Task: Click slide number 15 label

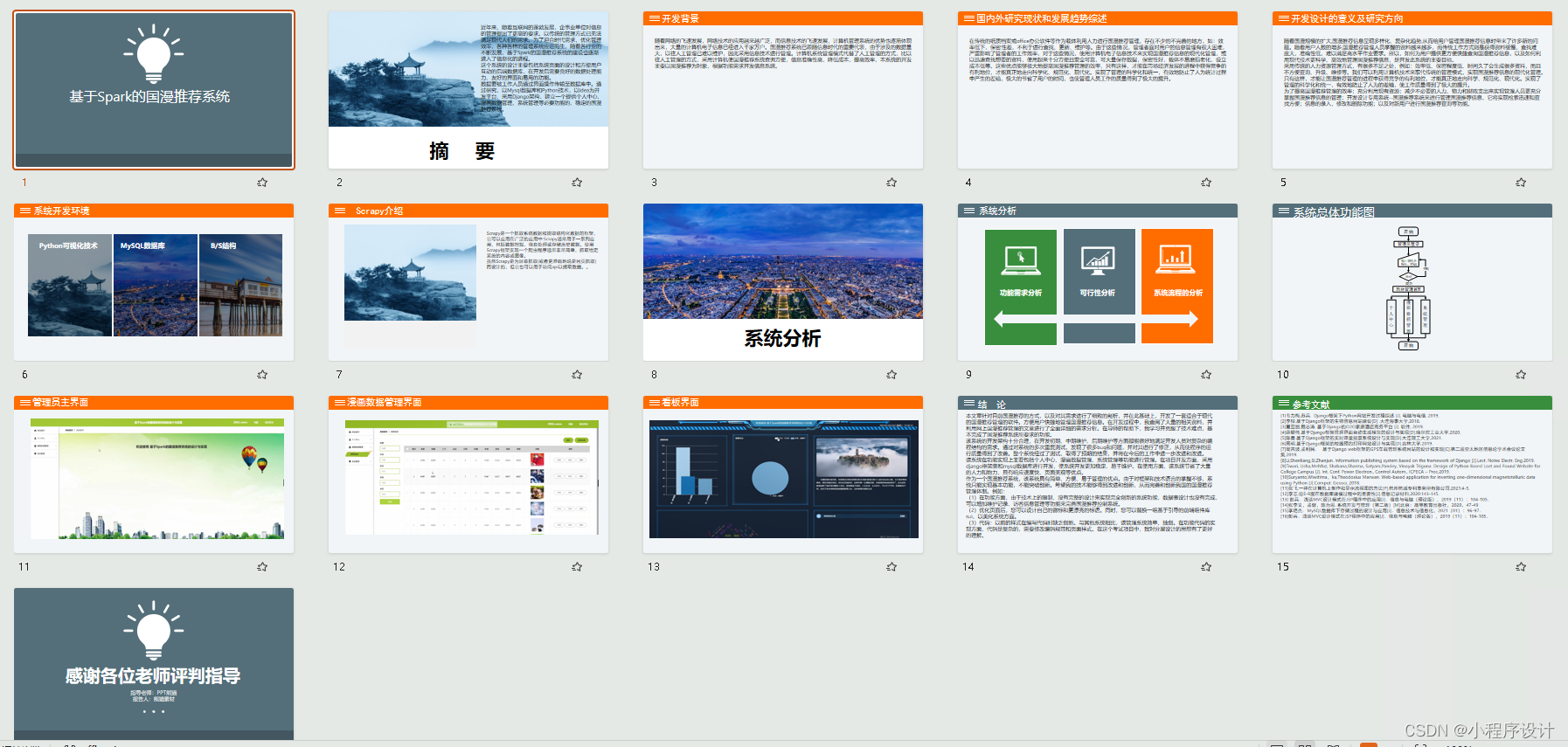Action: click(x=1283, y=567)
